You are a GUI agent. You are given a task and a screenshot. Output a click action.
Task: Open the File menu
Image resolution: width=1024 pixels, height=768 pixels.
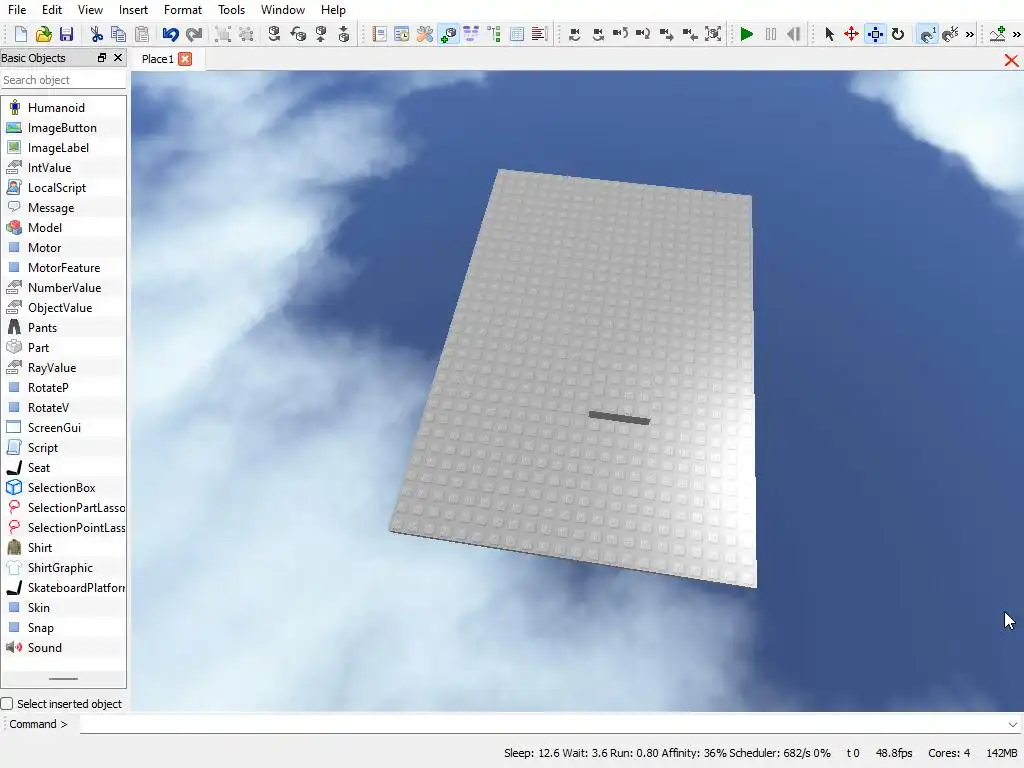(x=17, y=10)
